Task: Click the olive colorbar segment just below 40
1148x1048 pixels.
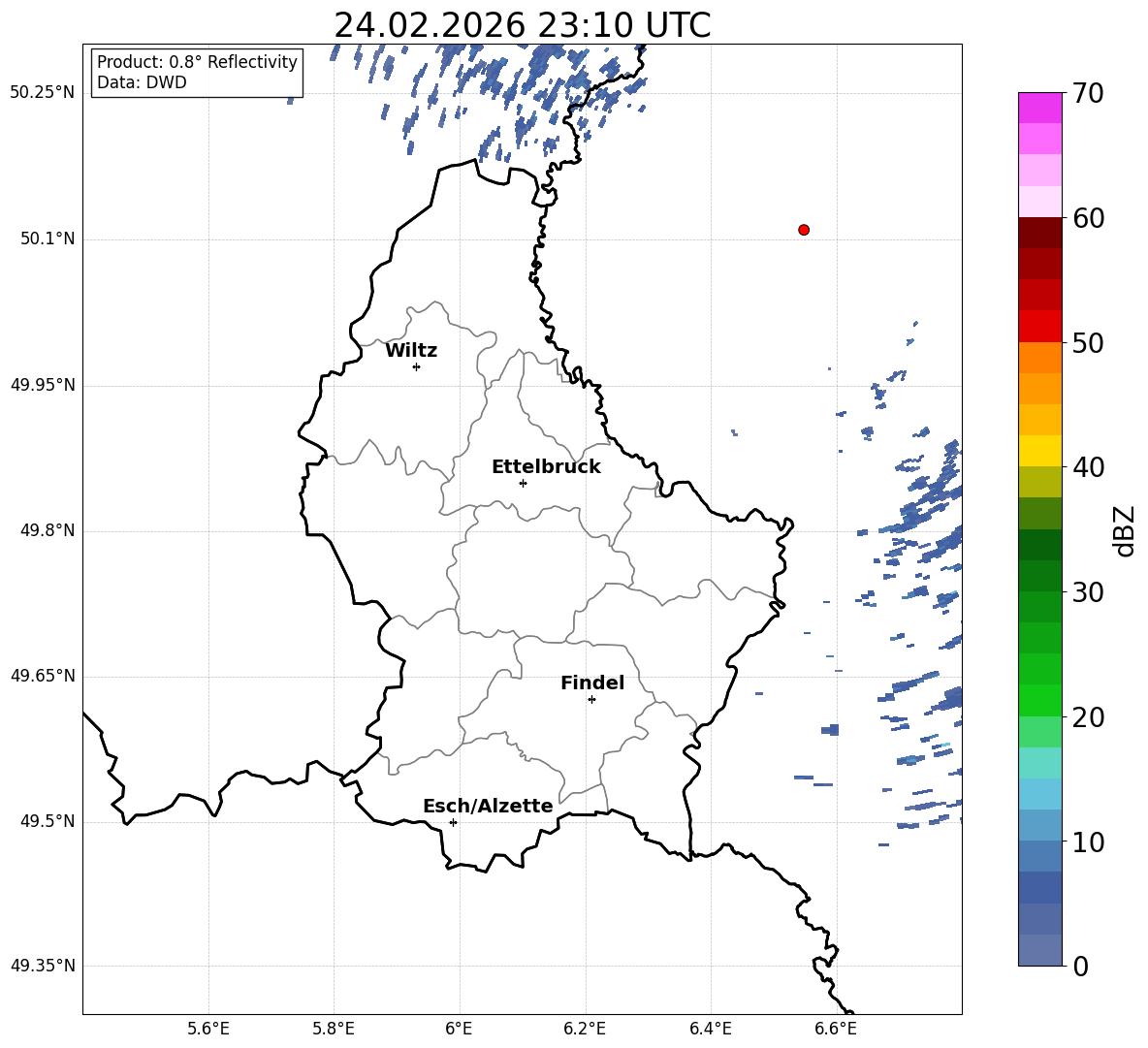Action: coord(1039,482)
